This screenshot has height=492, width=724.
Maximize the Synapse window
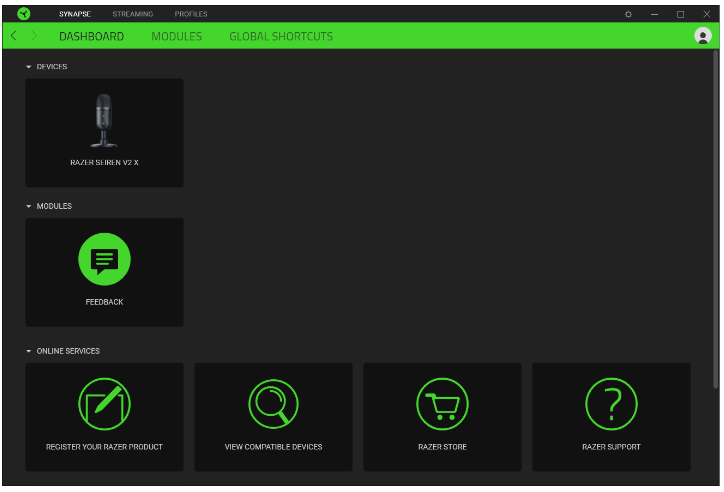point(680,14)
